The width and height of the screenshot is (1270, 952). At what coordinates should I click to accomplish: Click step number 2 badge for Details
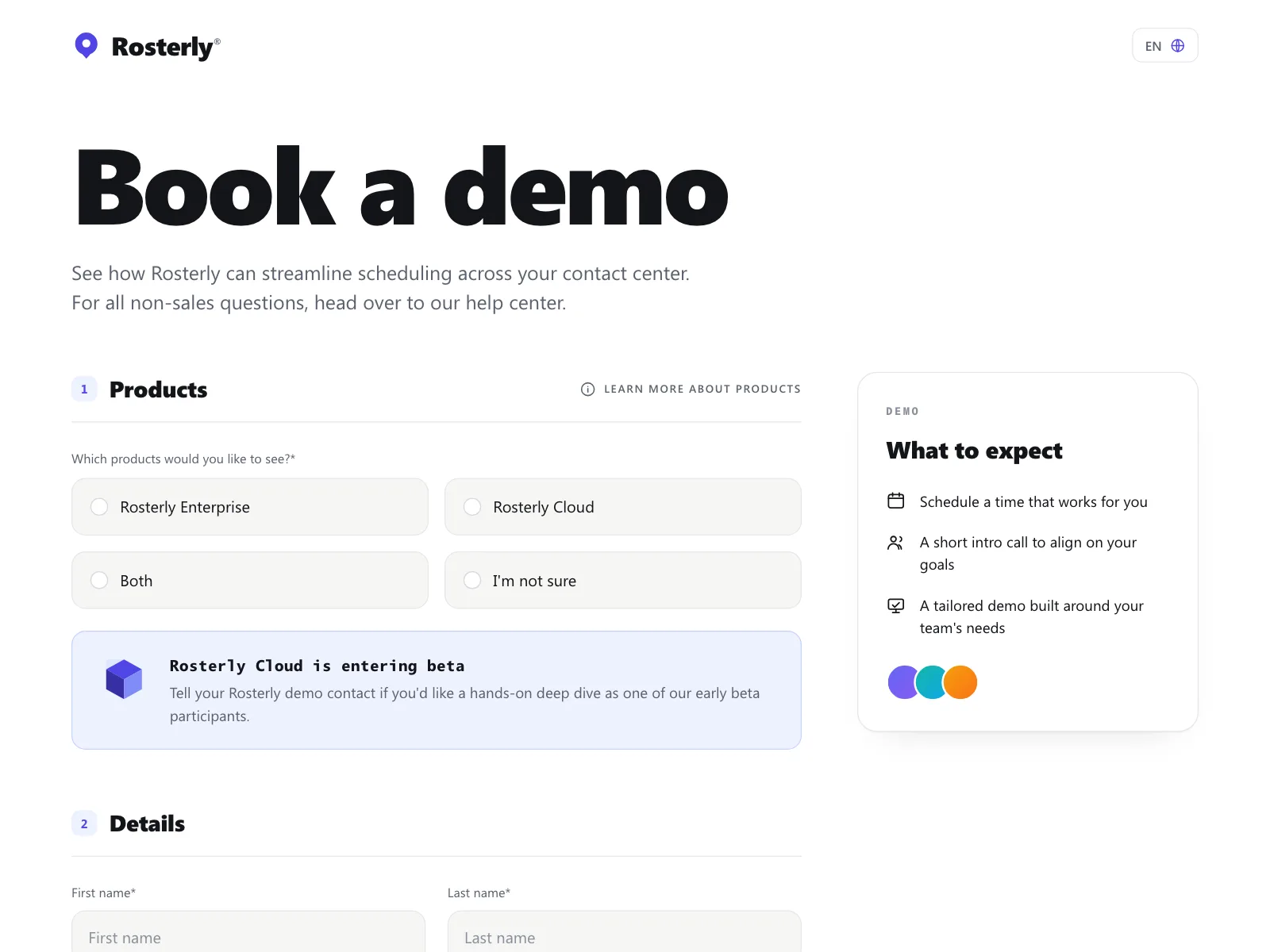[84, 823]
